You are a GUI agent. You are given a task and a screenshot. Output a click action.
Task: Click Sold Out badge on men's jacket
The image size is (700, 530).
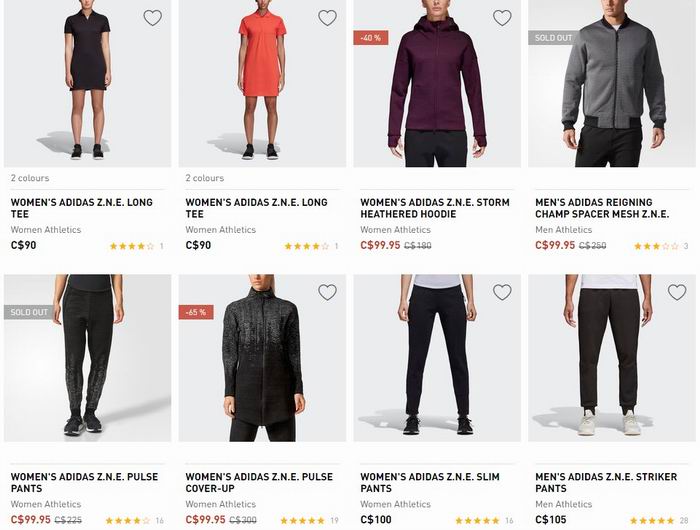553,38
